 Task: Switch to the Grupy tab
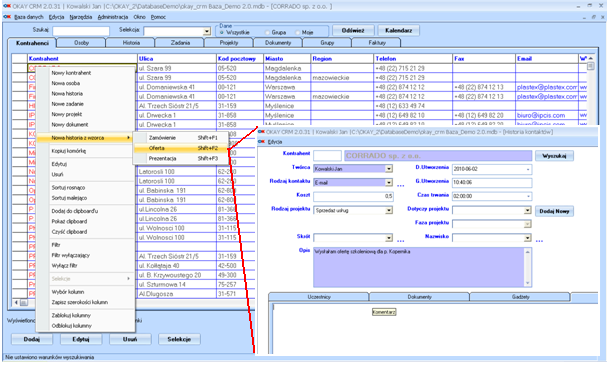tap(327, 43)
